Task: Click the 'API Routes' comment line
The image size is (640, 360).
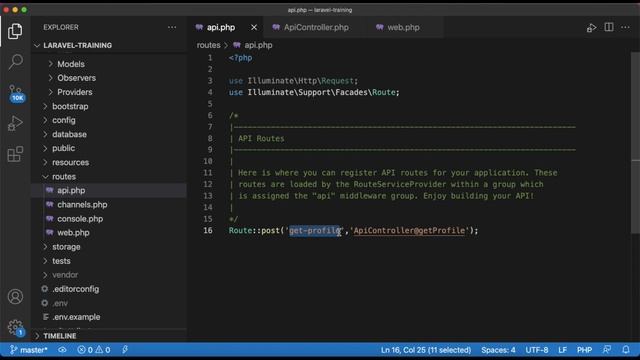Action: [261, 138]
